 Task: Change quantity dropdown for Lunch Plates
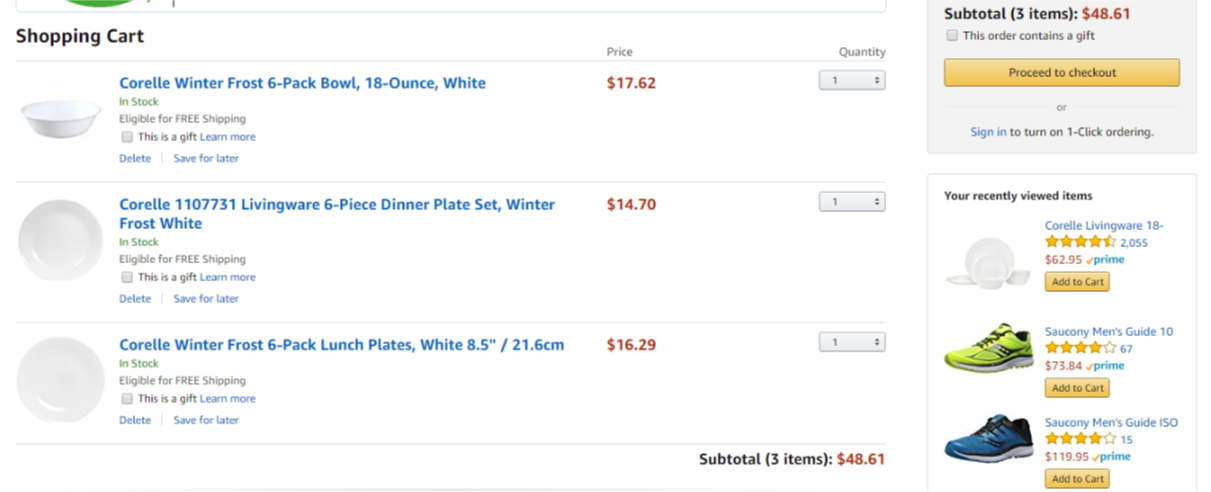coord(851,343)
